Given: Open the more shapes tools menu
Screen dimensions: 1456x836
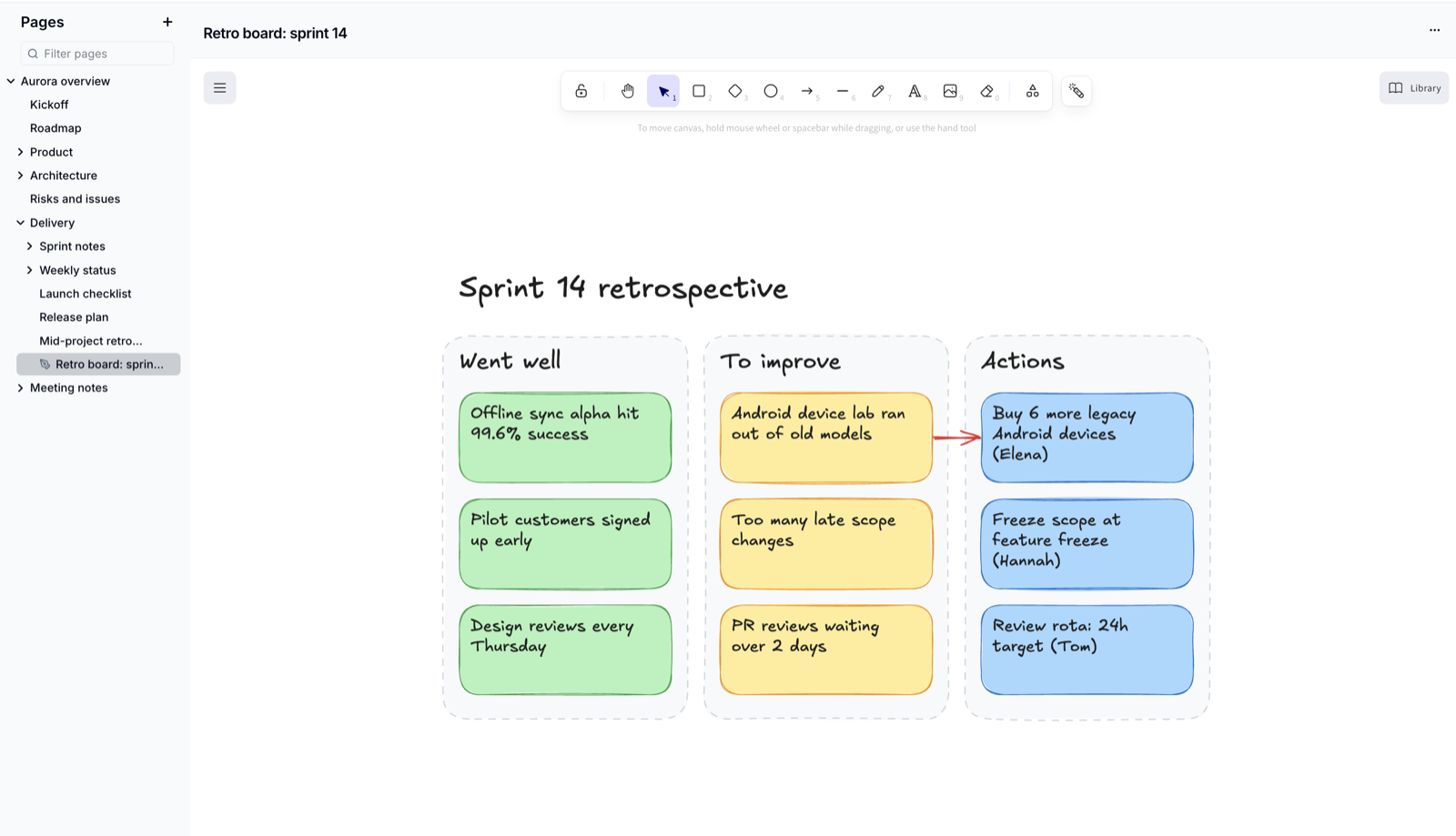Looking at the screenshot, I should (x=1032, y=91).
